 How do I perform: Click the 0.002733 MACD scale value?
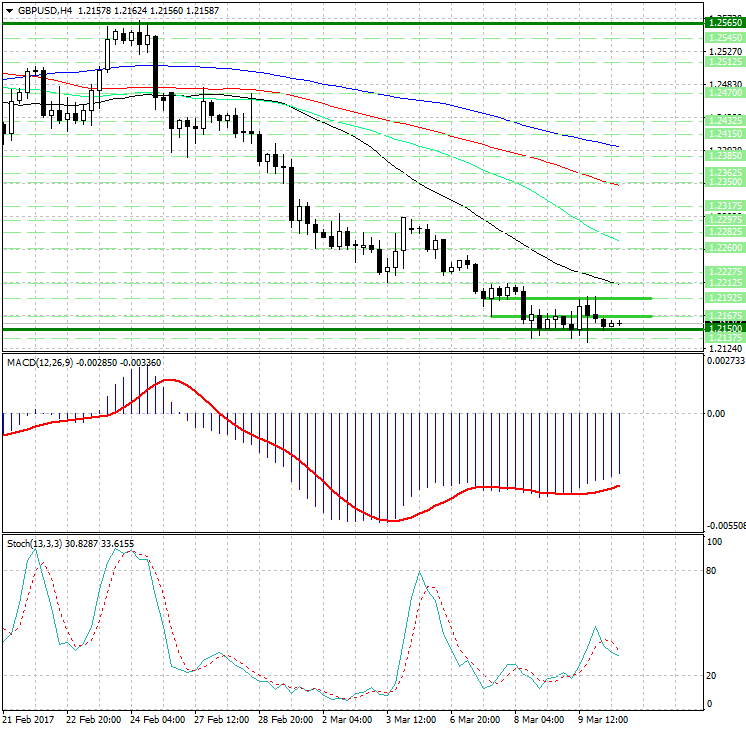(726, 361)
